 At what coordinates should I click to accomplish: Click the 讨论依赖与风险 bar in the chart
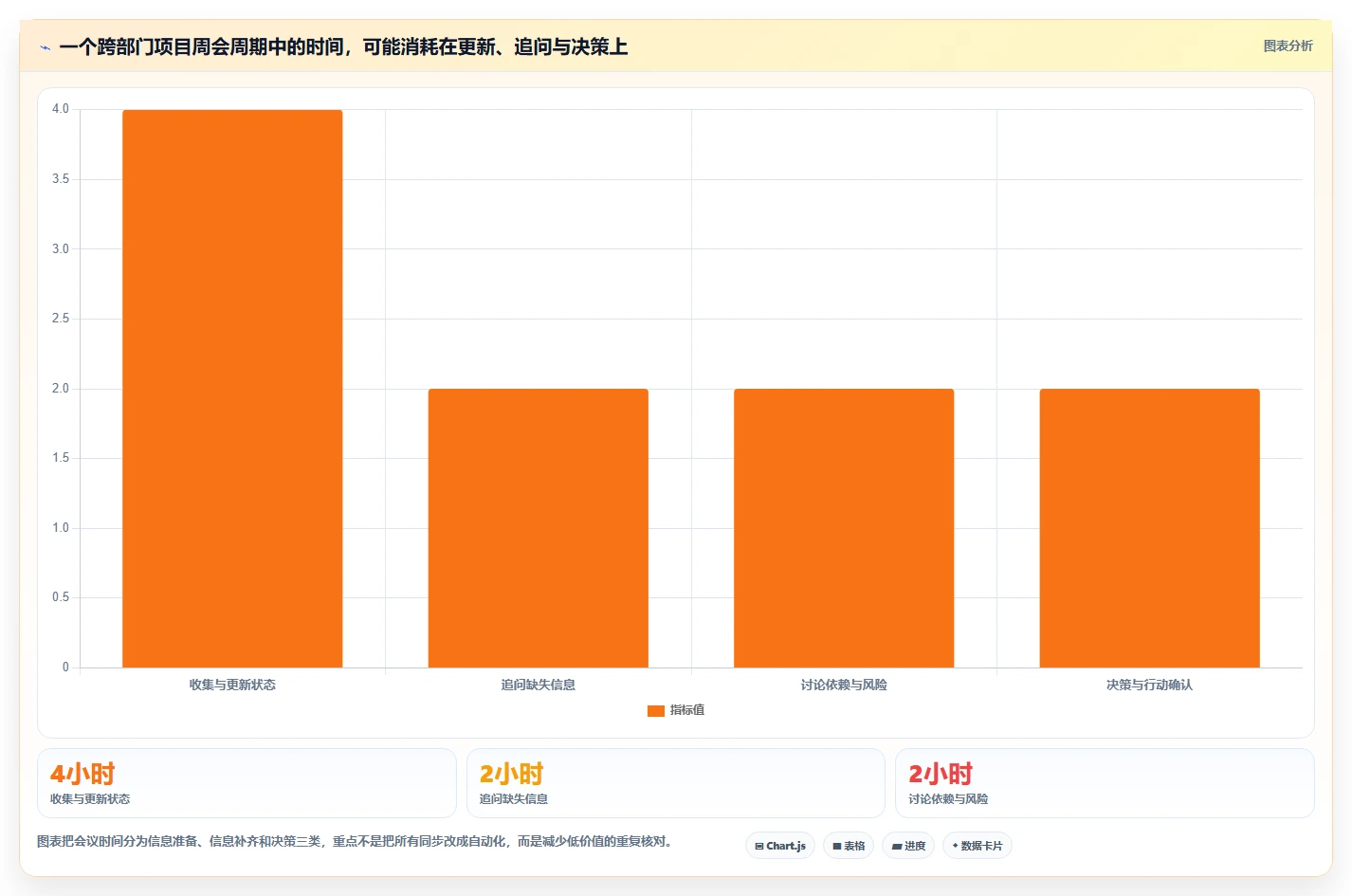click(x=844, y=528)
